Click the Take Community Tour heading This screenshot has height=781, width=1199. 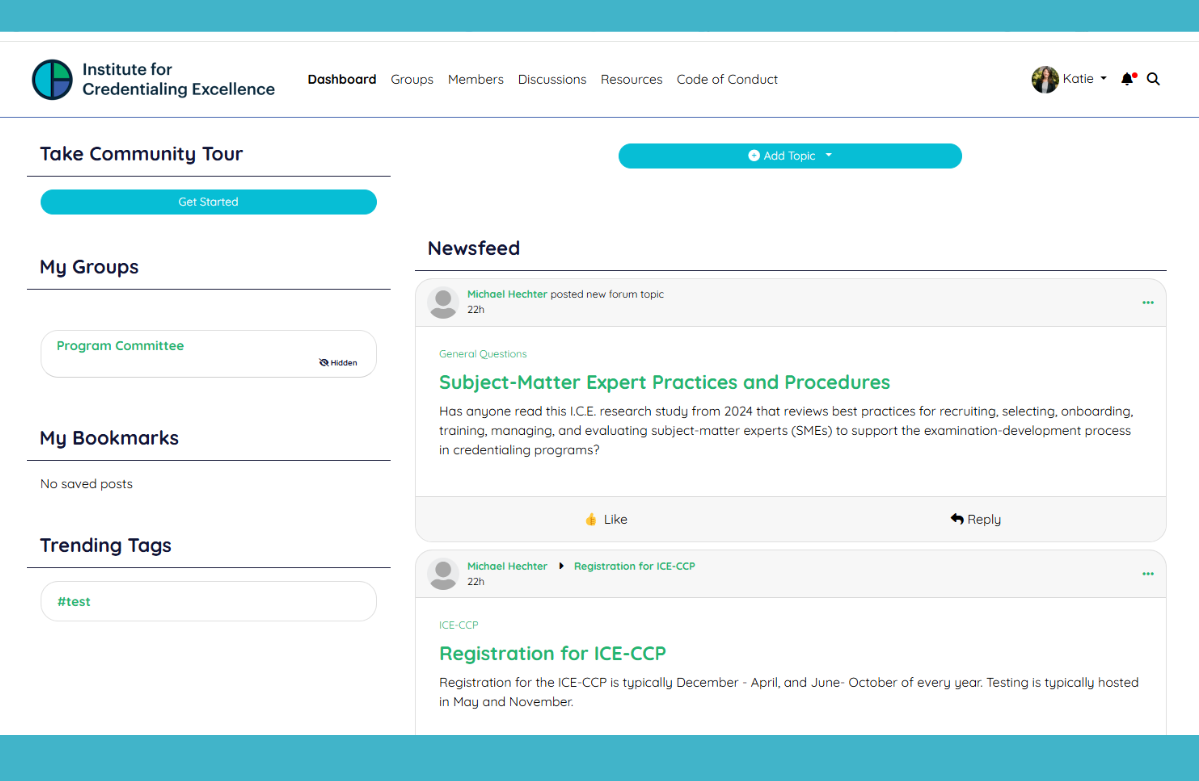tap(141, 154)
